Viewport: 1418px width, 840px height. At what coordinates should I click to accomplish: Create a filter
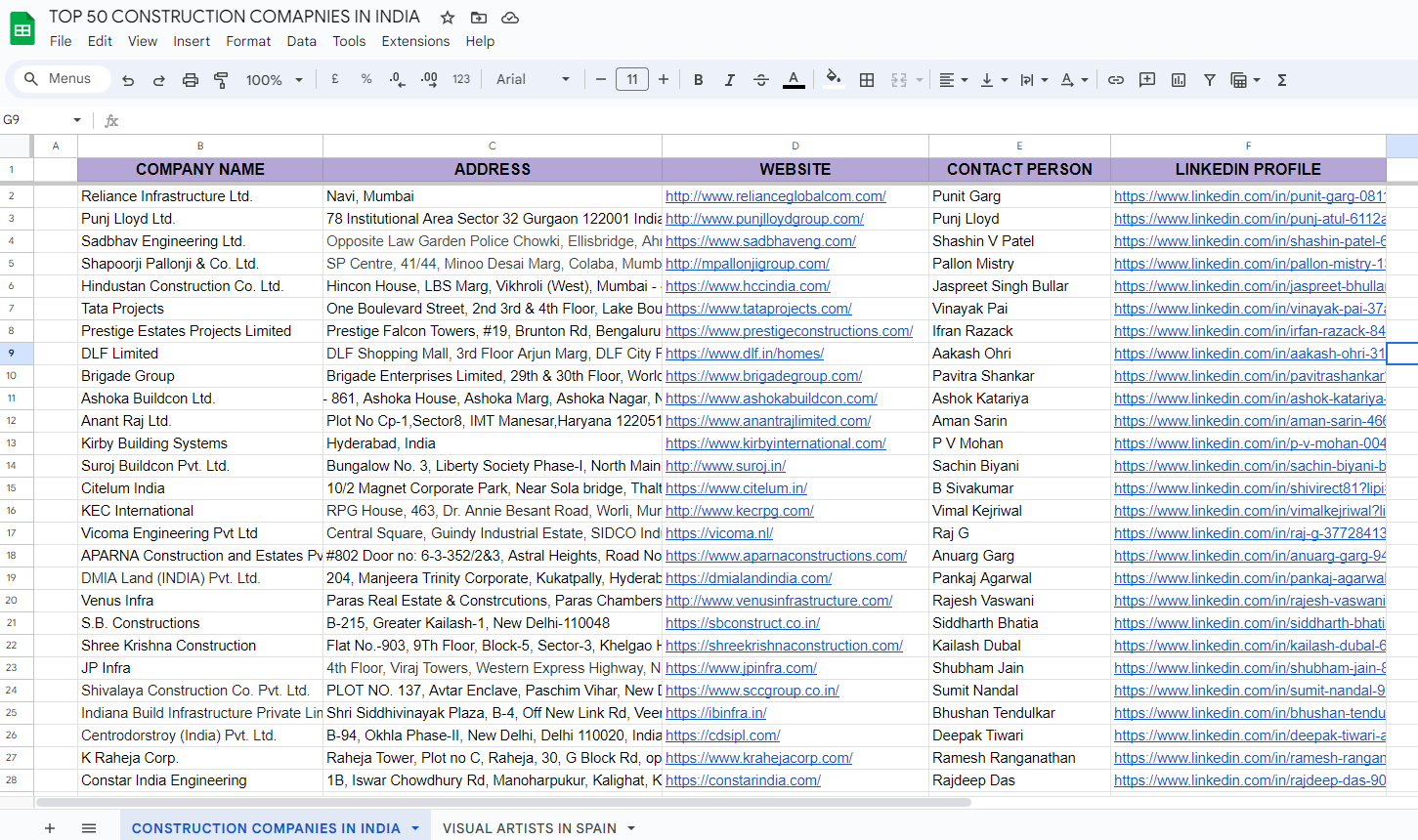[1210, 80]
